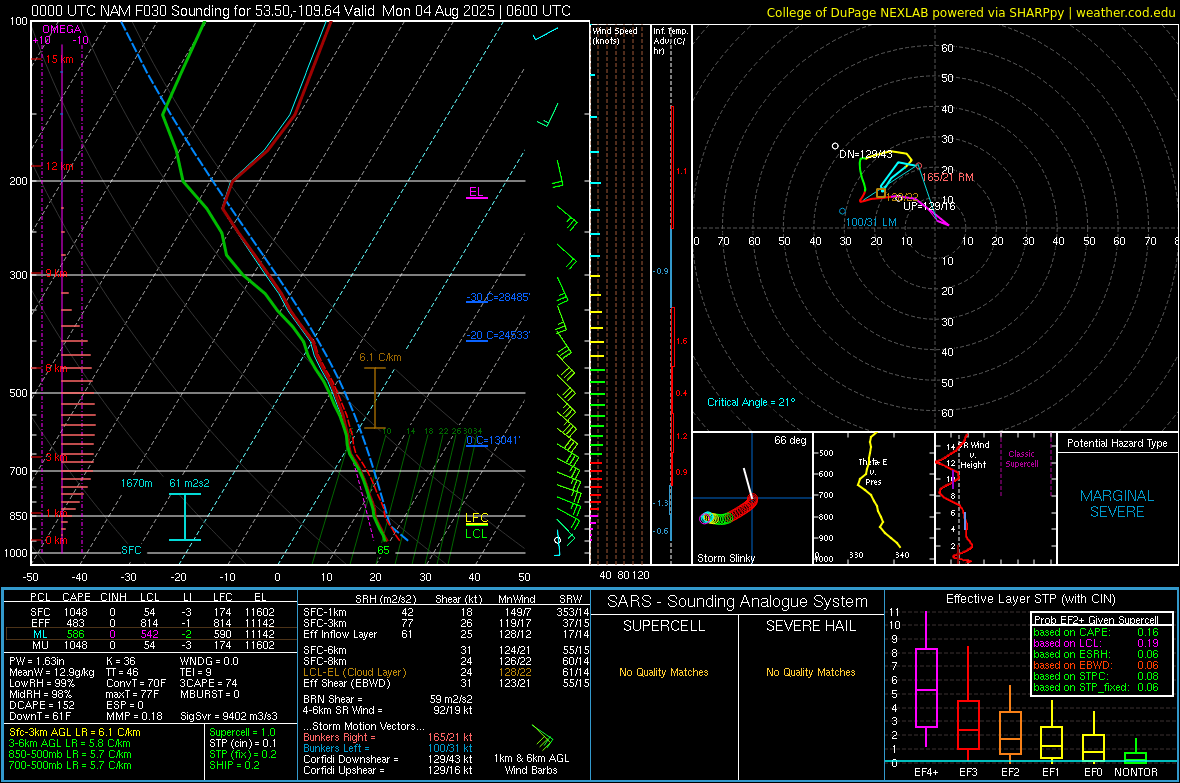The height and width of the screenshot is (783, 1180).
Task: Click the cyan '1670m' effective inflow label
Action: 136,483
